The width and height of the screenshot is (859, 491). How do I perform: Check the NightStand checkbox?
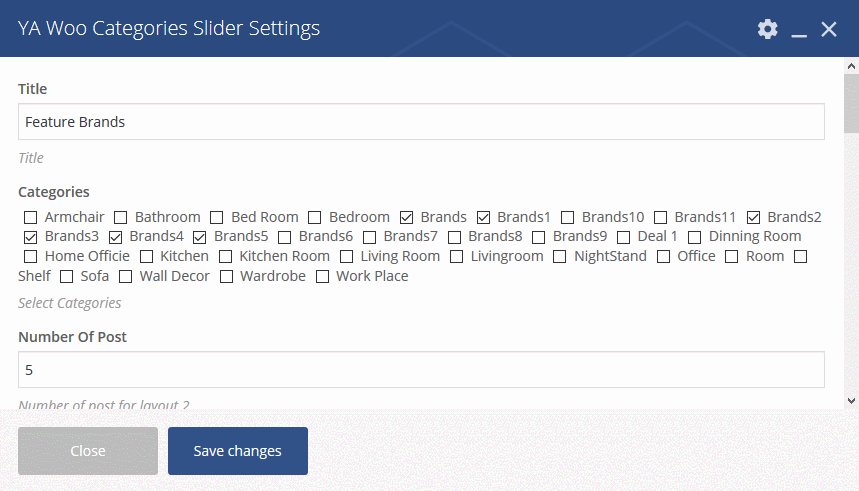[x=559, y=256]
